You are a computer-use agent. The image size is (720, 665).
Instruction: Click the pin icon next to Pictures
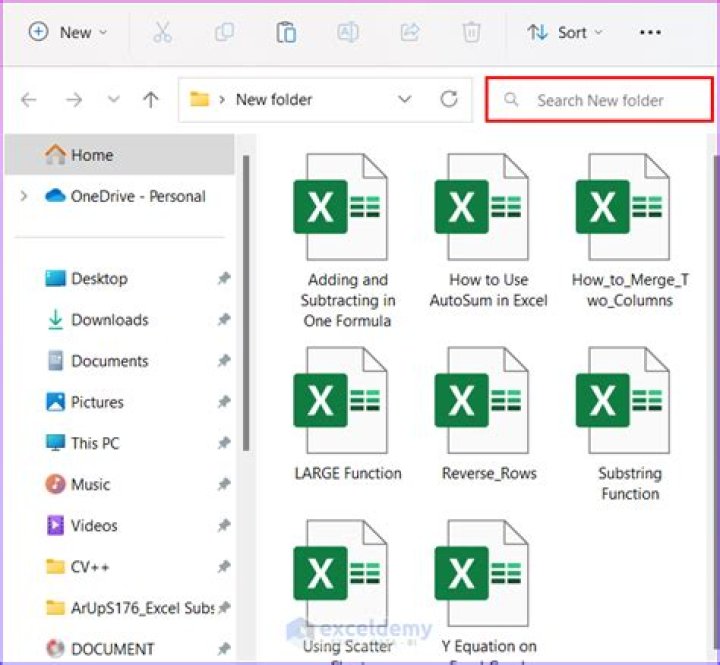[x=224, y=402]
